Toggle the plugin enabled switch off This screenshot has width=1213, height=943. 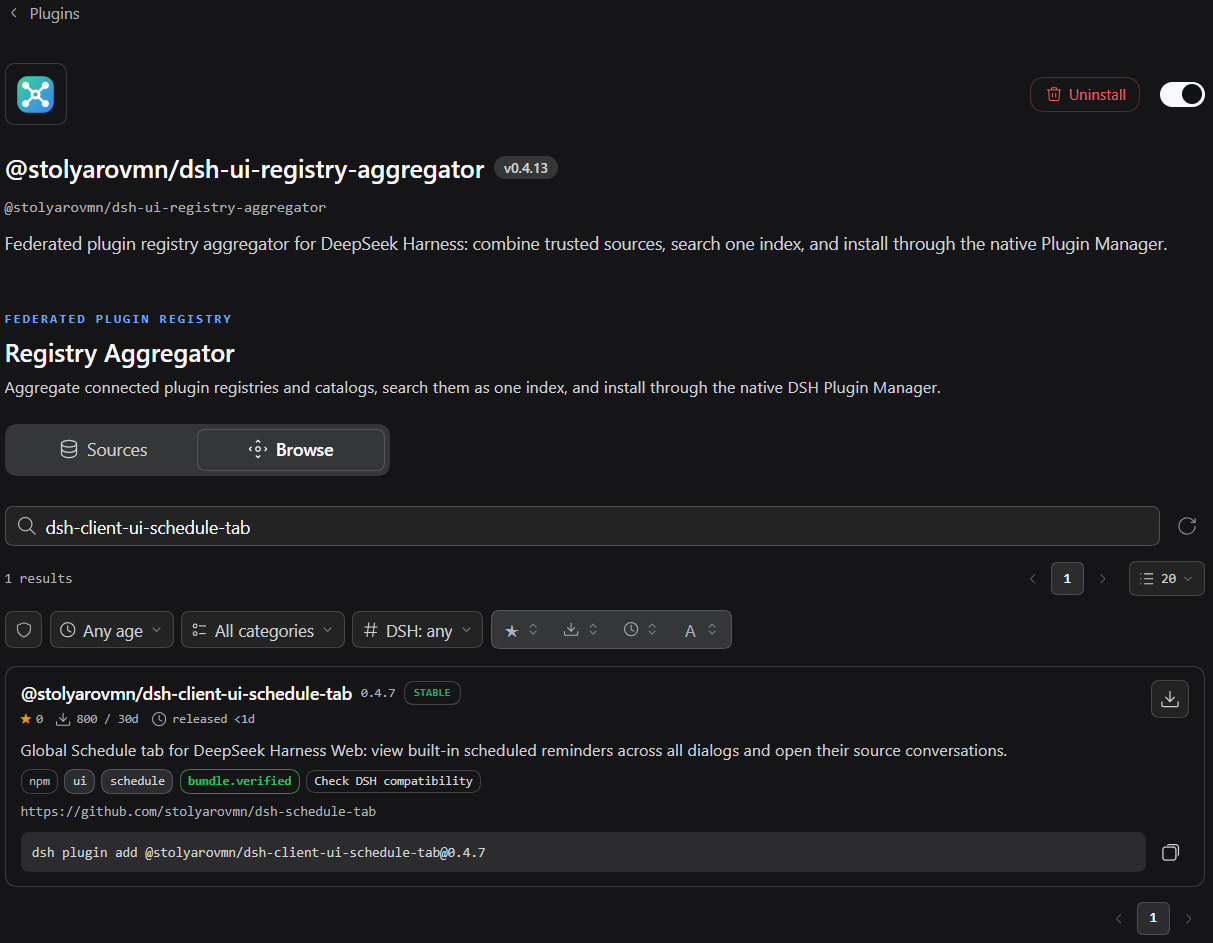[1182, 94]
